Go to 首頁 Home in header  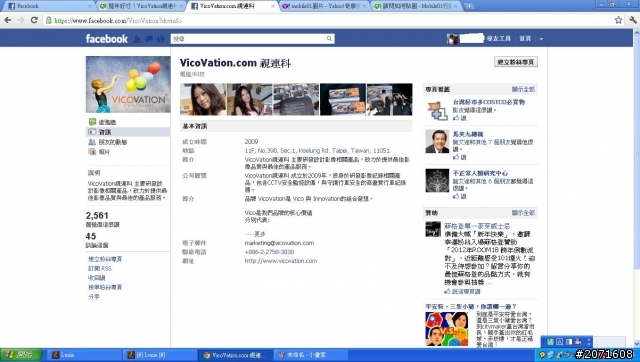pyautogui.click(x=525, y=39)
